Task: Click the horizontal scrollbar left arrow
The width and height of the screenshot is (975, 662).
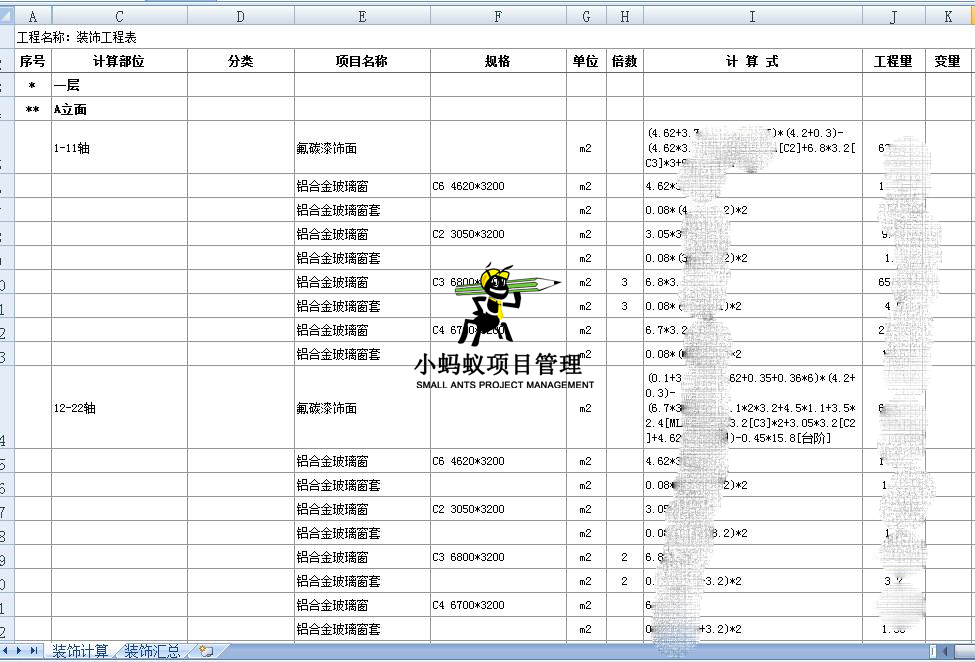Action: pyautogui.click(x=933, y=651)
